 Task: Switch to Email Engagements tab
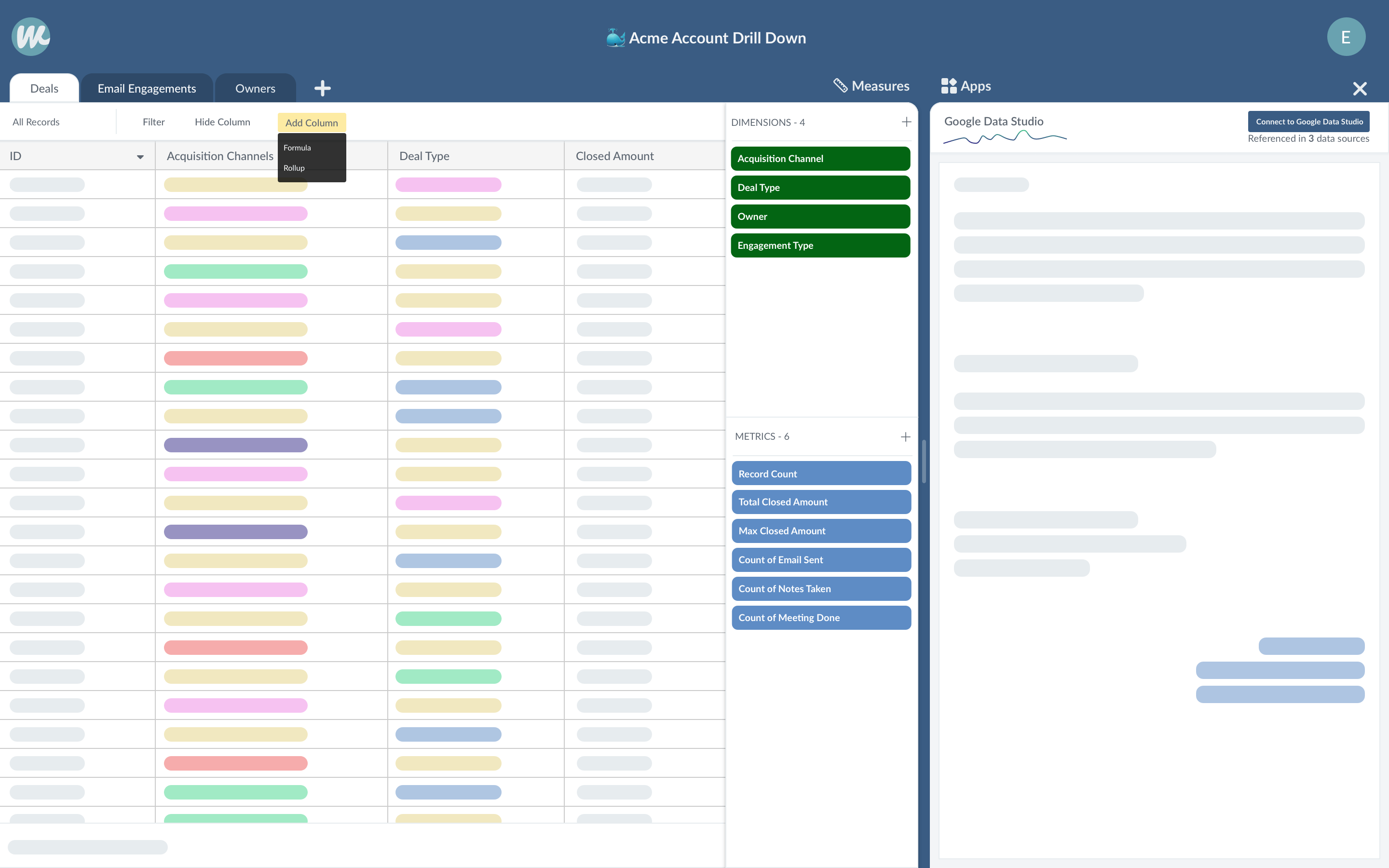146,88
